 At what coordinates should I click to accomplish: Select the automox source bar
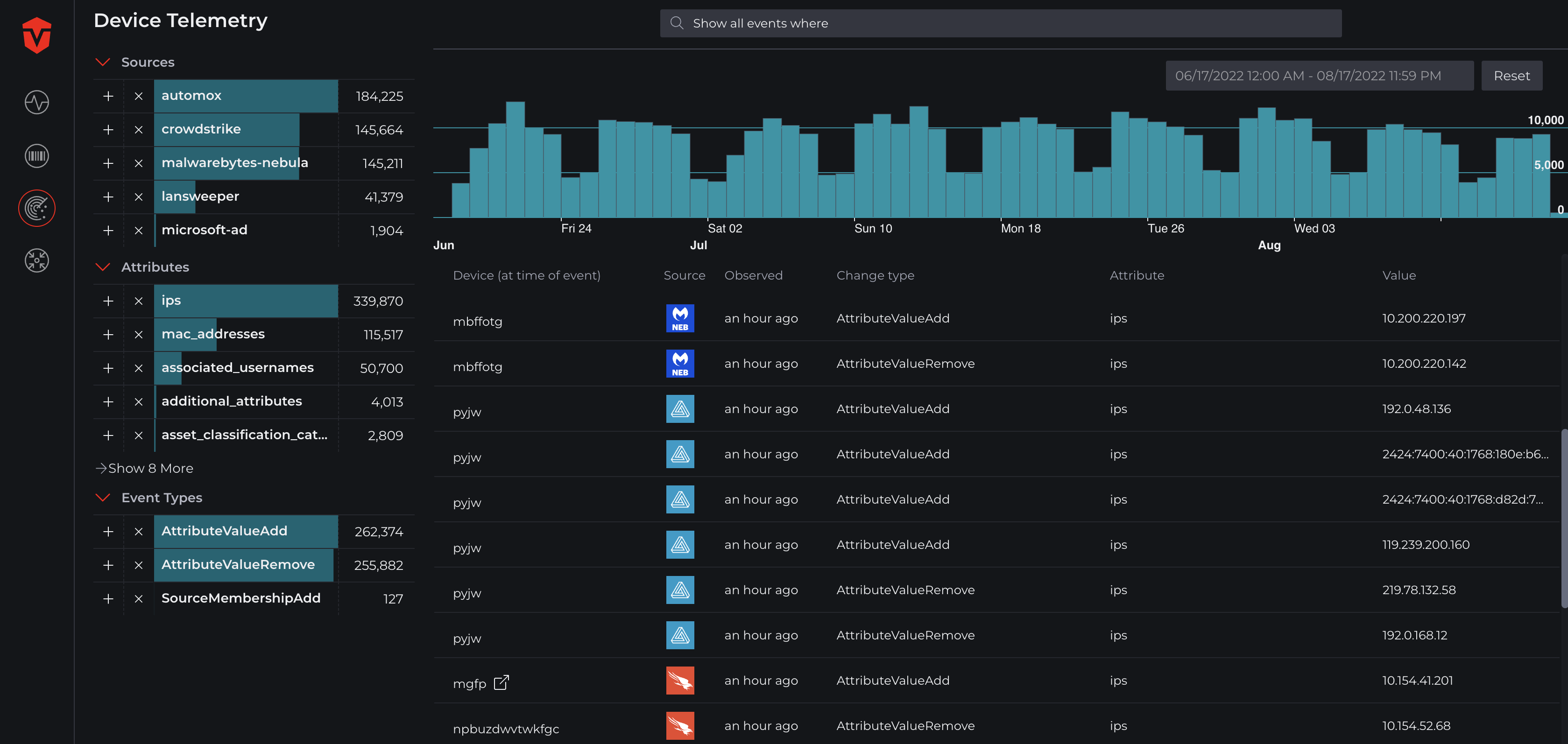coord(246,96)
